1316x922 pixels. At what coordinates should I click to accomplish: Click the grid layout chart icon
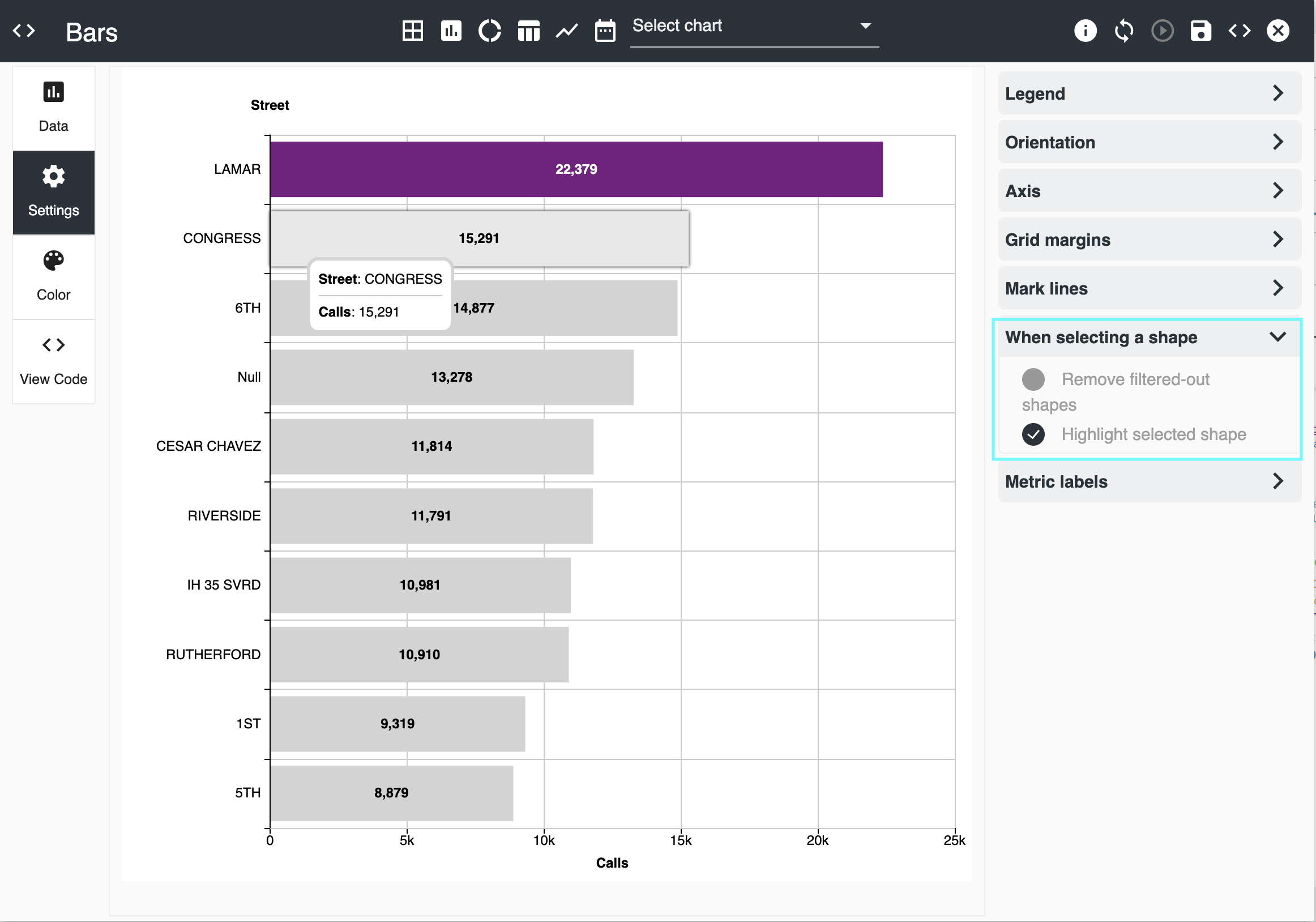click(x=412, y=31)
